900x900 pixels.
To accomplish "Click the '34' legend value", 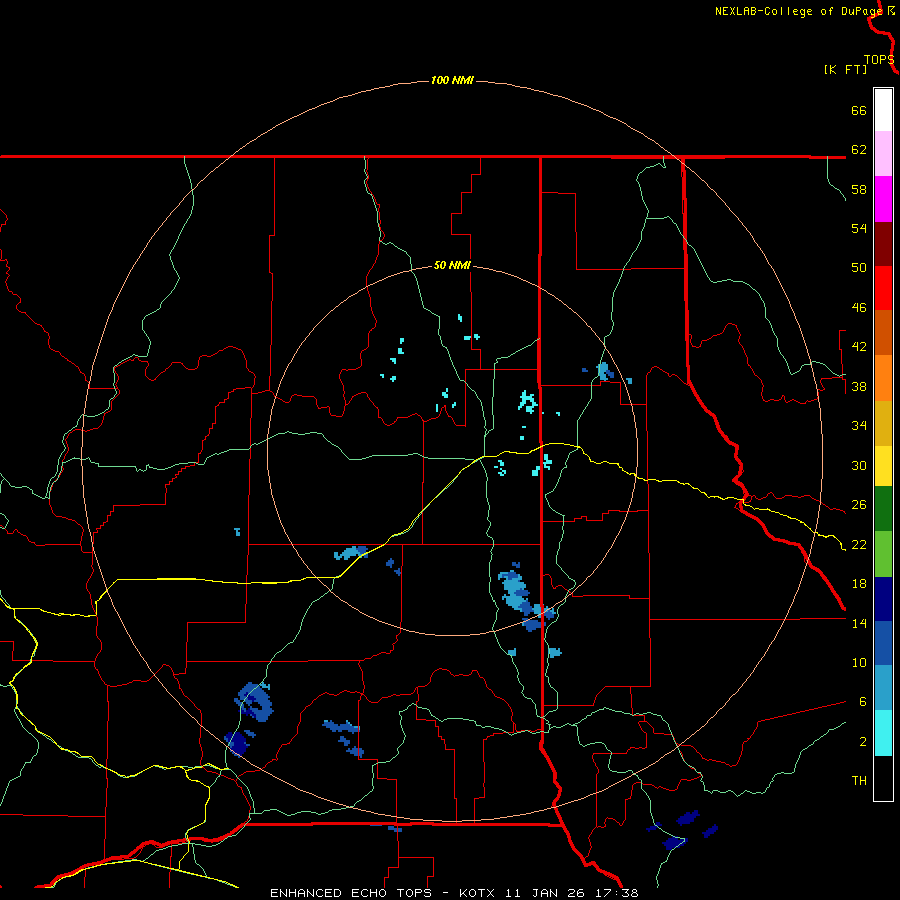I will tap(859, 426).
